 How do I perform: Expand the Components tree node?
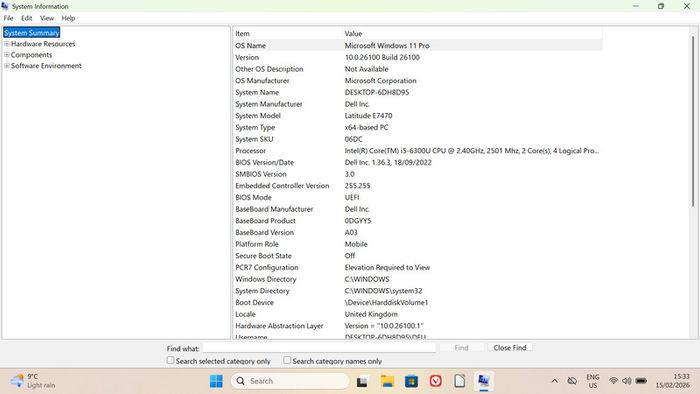(x=7, y=54)
